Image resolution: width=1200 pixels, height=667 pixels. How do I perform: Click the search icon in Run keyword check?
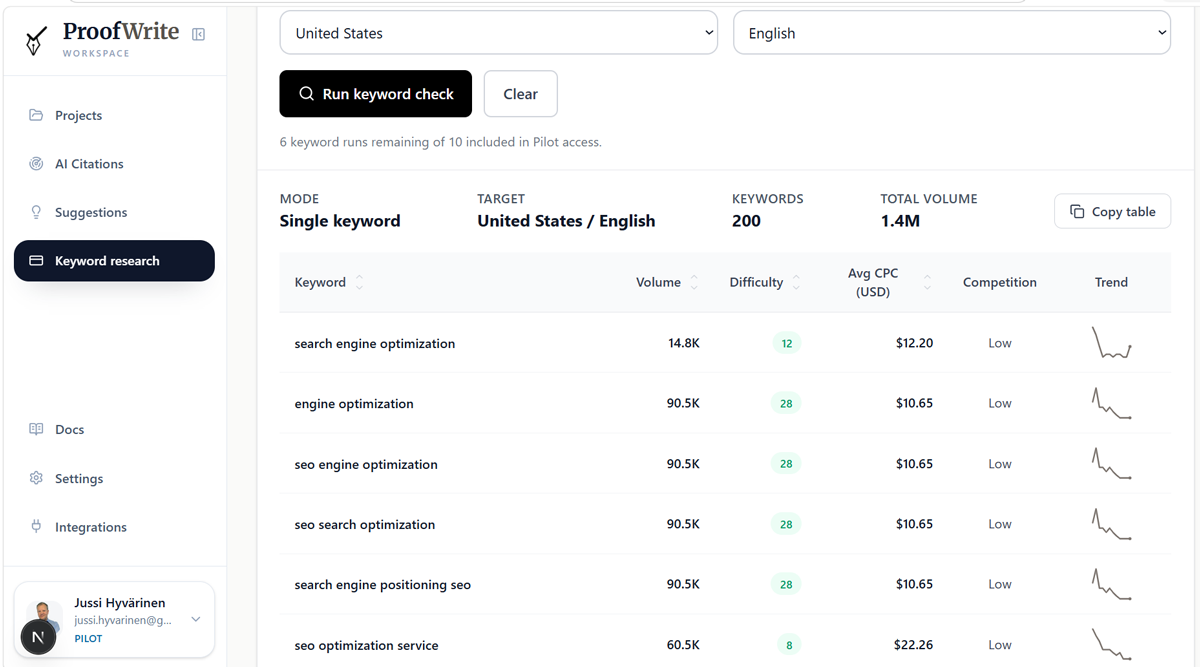[307, 94]
